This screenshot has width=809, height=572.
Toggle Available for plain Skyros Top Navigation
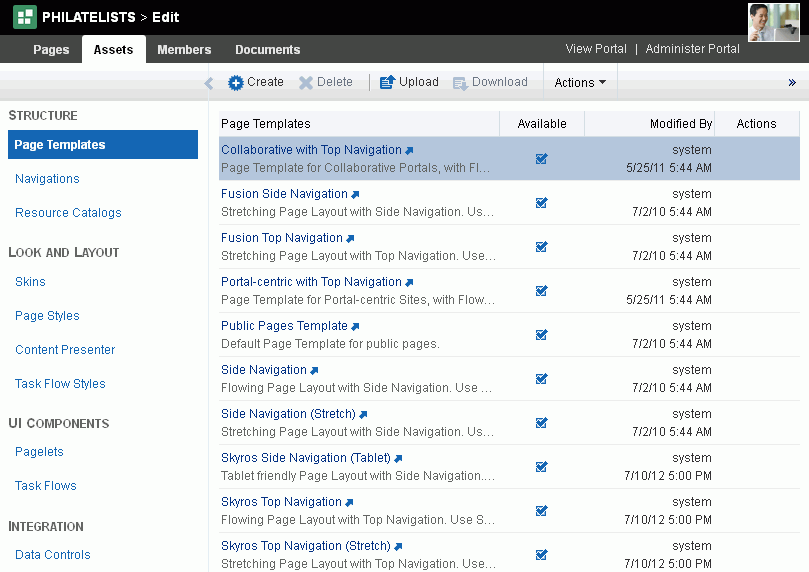[541, 511]
